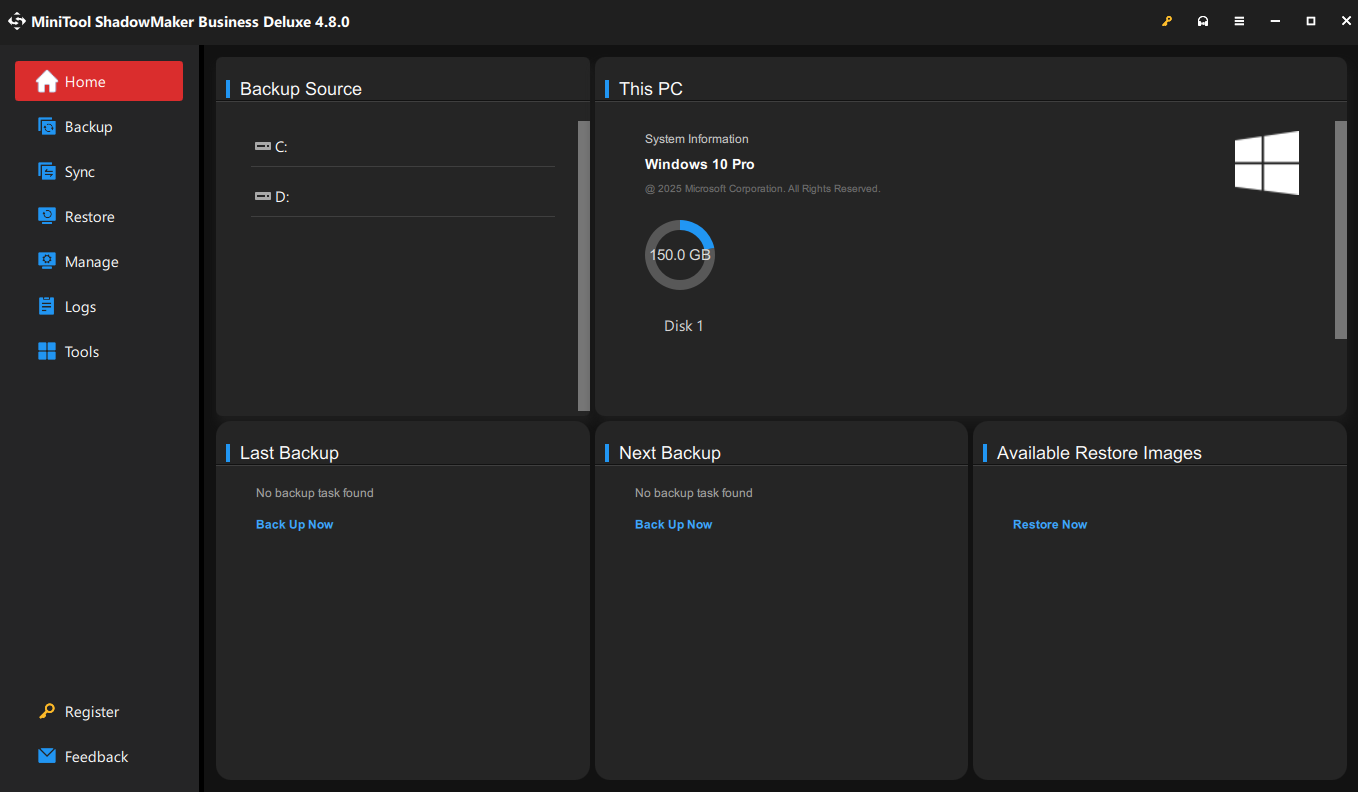The width and height of the screenshot is (1358, 792).
Task: Open the hamburger menu in title bar
Action: 1239,21
